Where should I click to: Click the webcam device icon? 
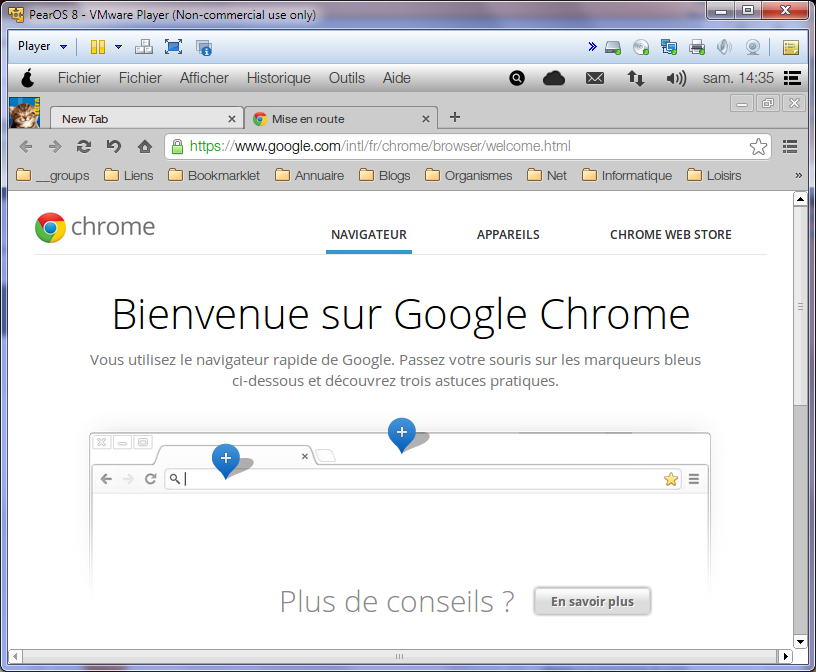pyautogui.click(x=753, y=47)
